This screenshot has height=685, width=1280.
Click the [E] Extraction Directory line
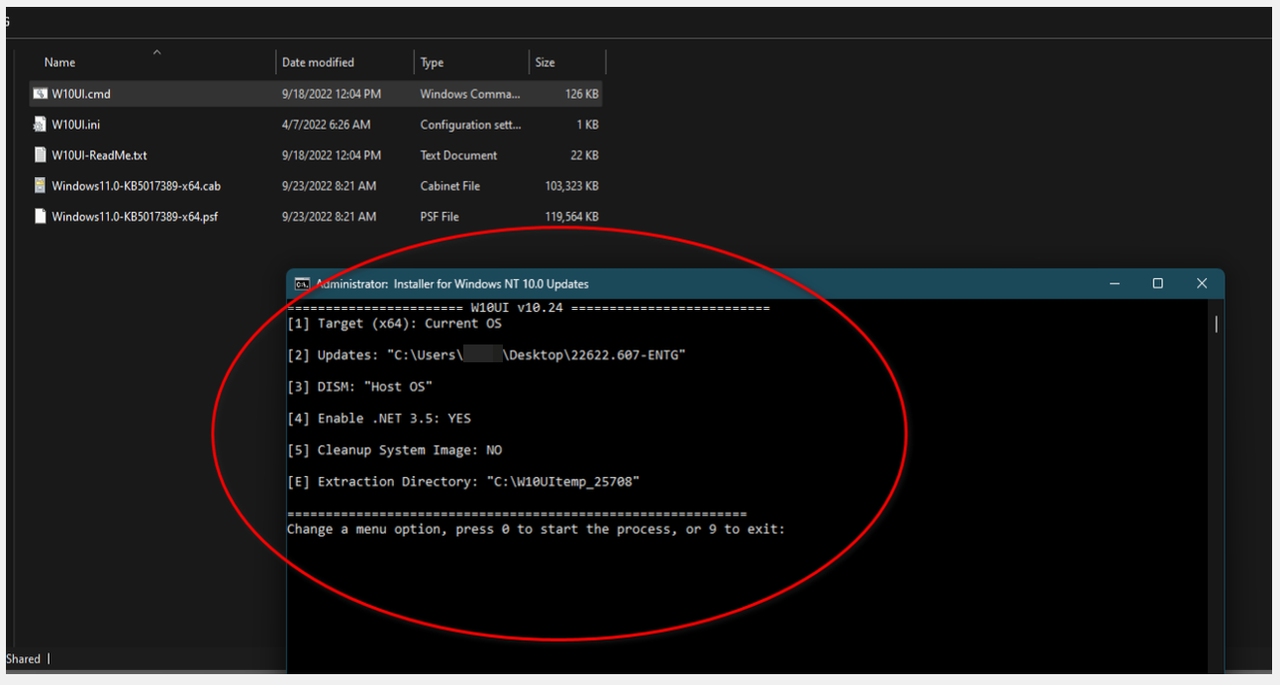pyautogui.click(x=463, y=482)
